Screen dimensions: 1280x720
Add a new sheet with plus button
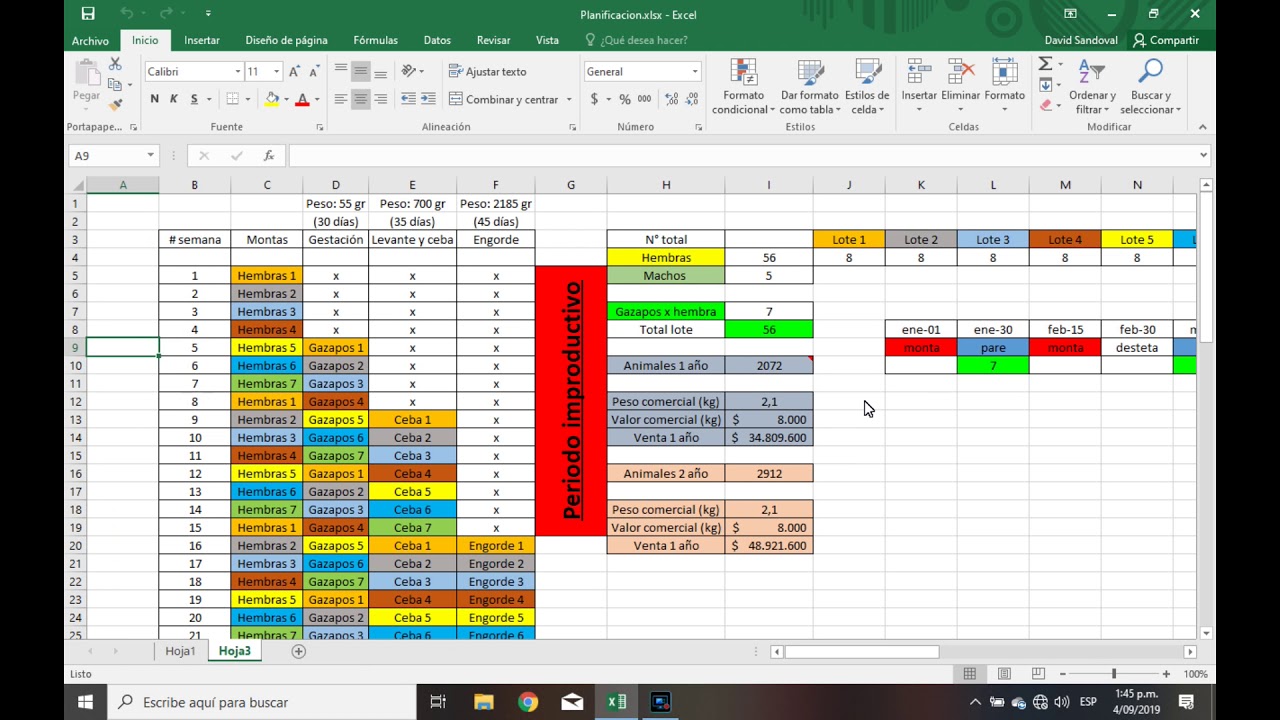298,651
